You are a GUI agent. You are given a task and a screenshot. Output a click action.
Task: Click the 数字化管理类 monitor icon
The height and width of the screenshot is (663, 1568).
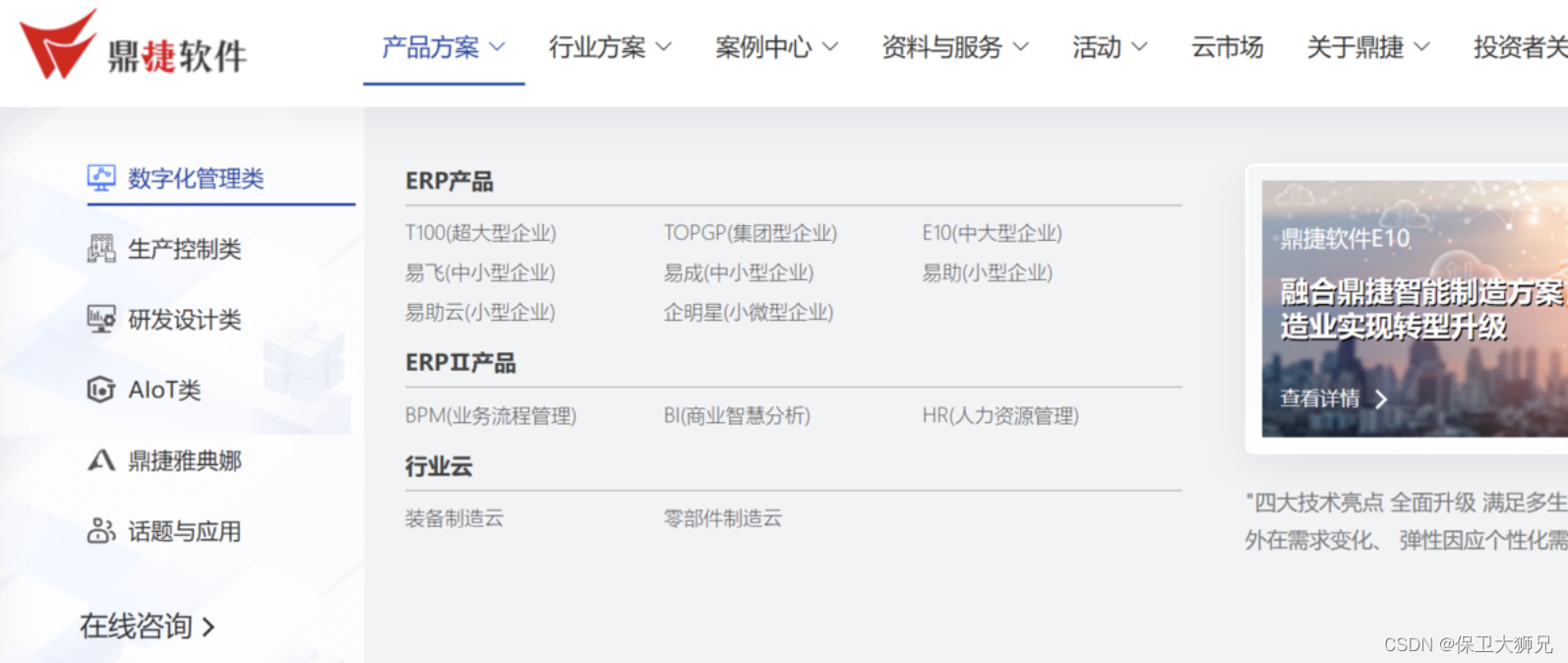point(101,178)
